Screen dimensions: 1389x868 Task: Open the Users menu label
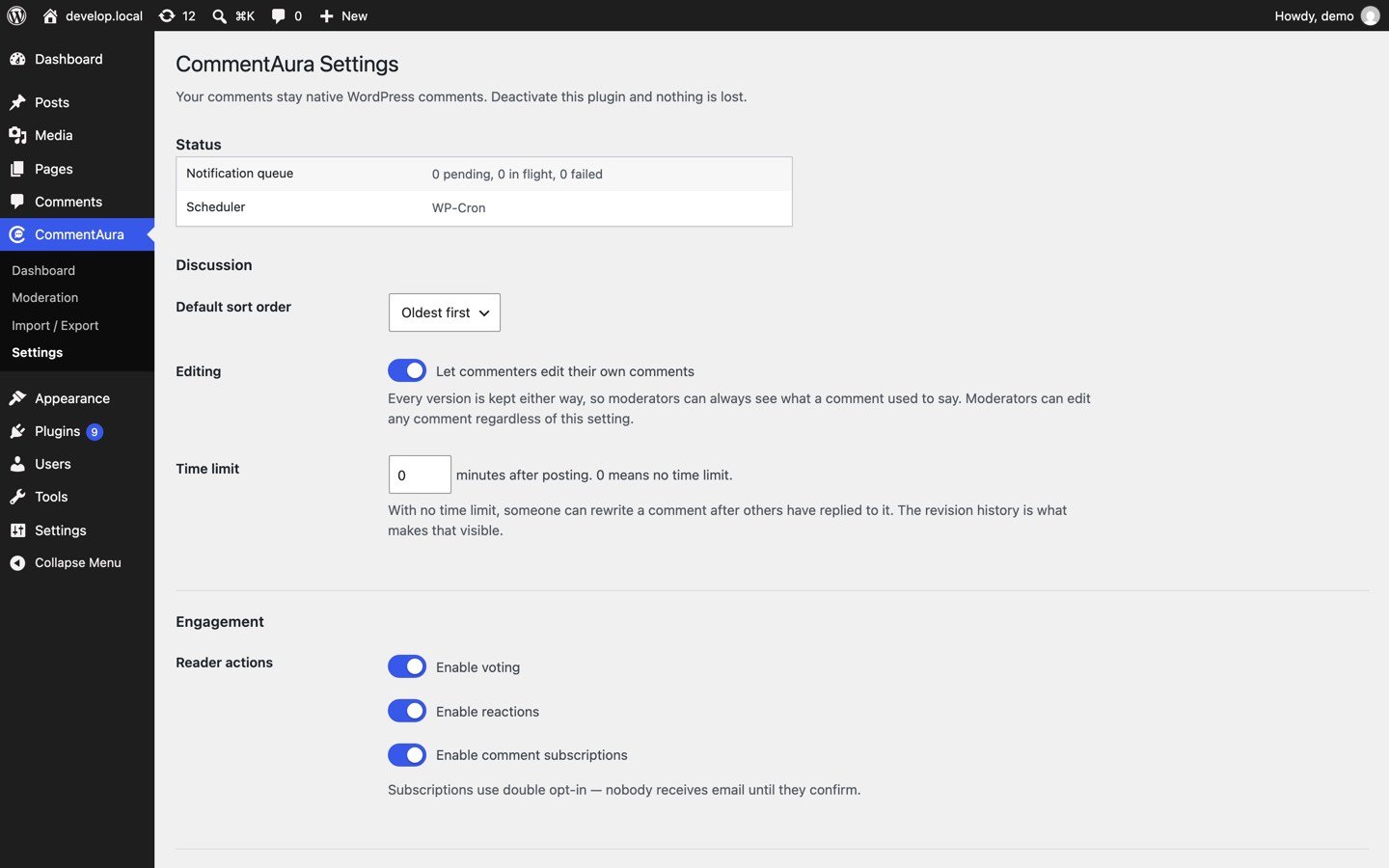pos(53,464)
